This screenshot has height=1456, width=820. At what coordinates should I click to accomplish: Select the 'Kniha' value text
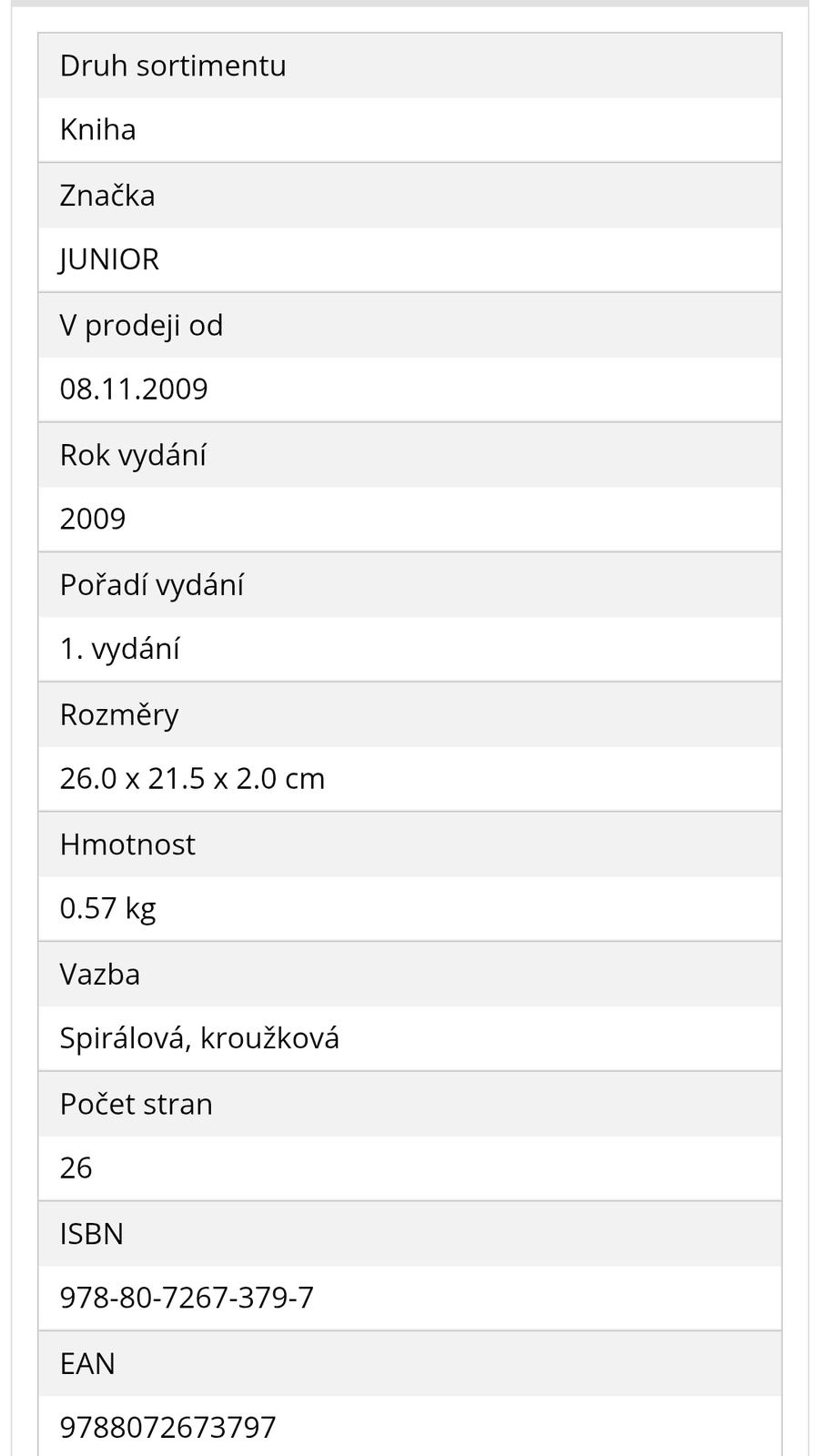(97, 129)
